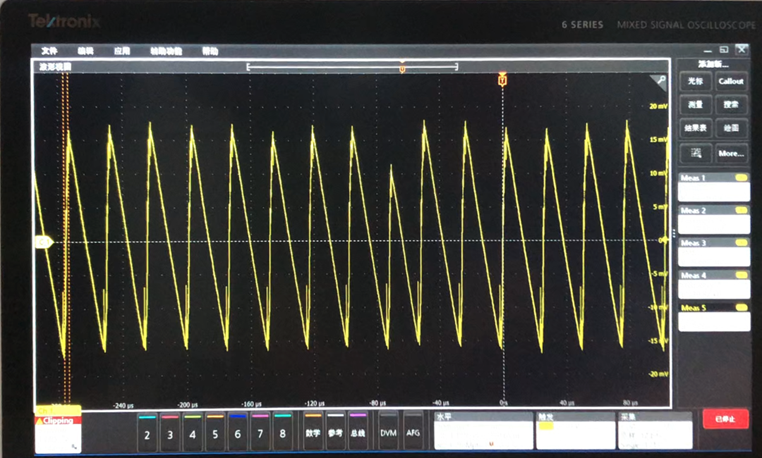Open the 帮助 (Help) menu
Viewport: 762px width, 458px height.
210,51
